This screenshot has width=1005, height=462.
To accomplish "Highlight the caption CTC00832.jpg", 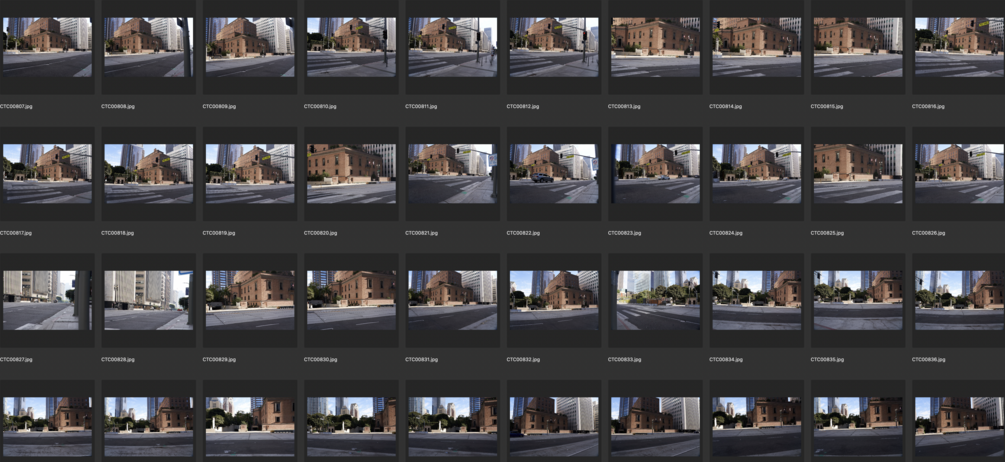I will pos(523,359).
